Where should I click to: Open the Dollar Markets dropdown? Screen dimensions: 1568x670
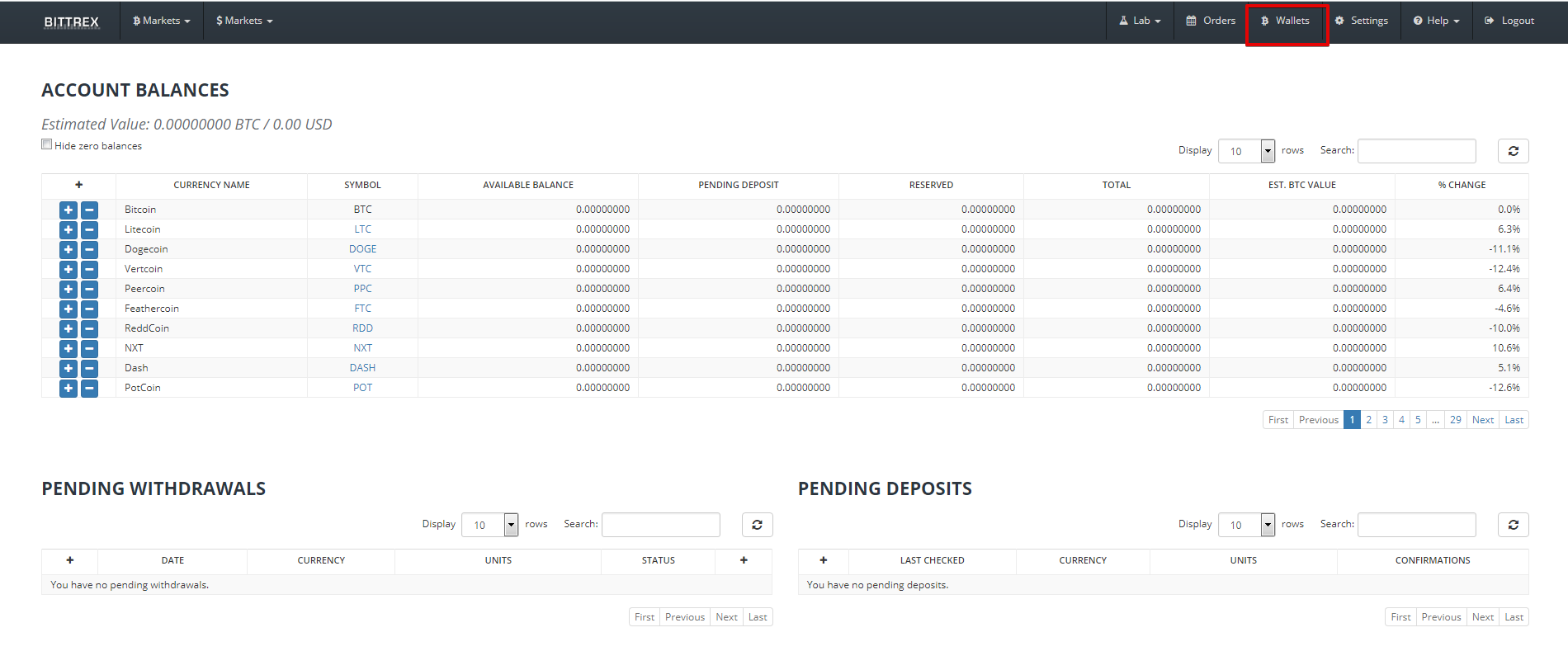click(x=244, y=21)
